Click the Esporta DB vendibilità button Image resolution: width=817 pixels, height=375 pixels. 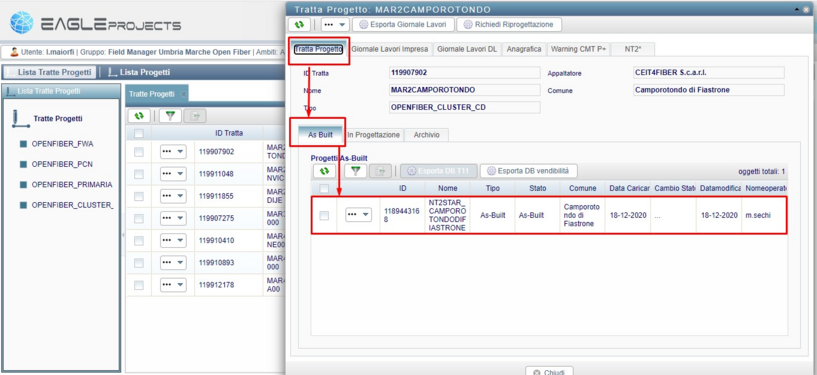coord(529,171)
